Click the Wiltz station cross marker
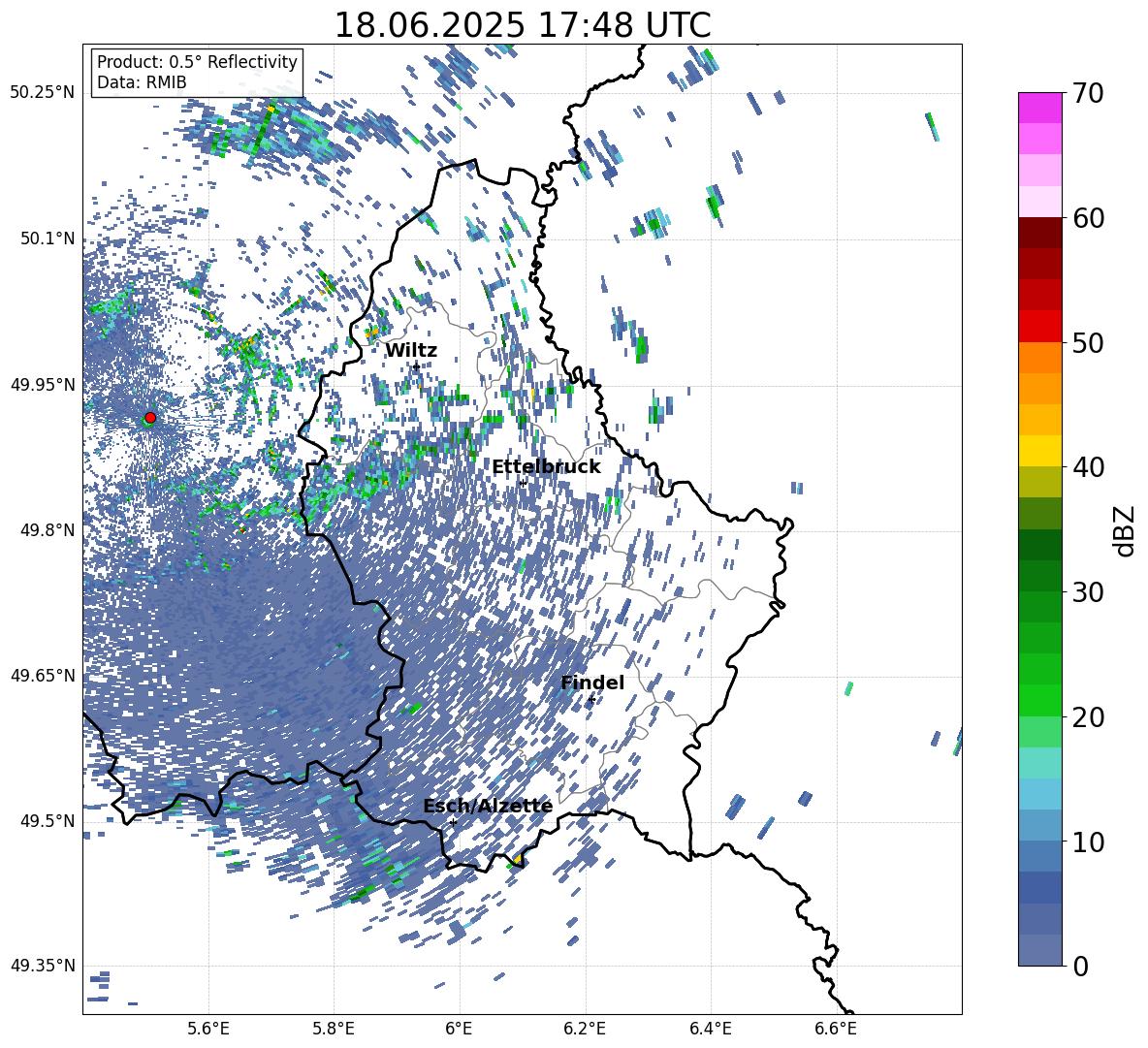Image resolution: width=1148 pixels, height=1048 pixels. pos(416,366)
